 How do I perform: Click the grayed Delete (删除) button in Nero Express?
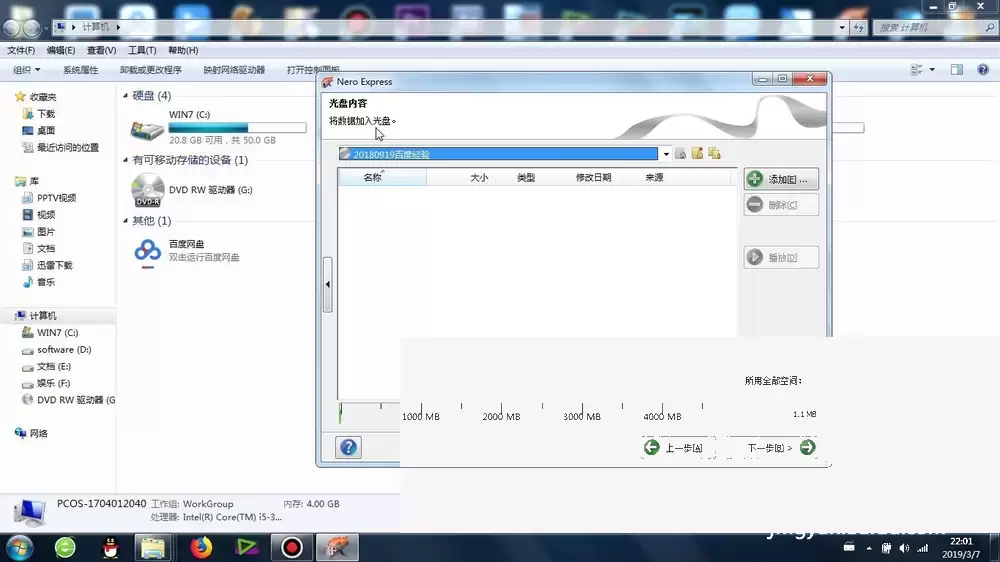781,205
